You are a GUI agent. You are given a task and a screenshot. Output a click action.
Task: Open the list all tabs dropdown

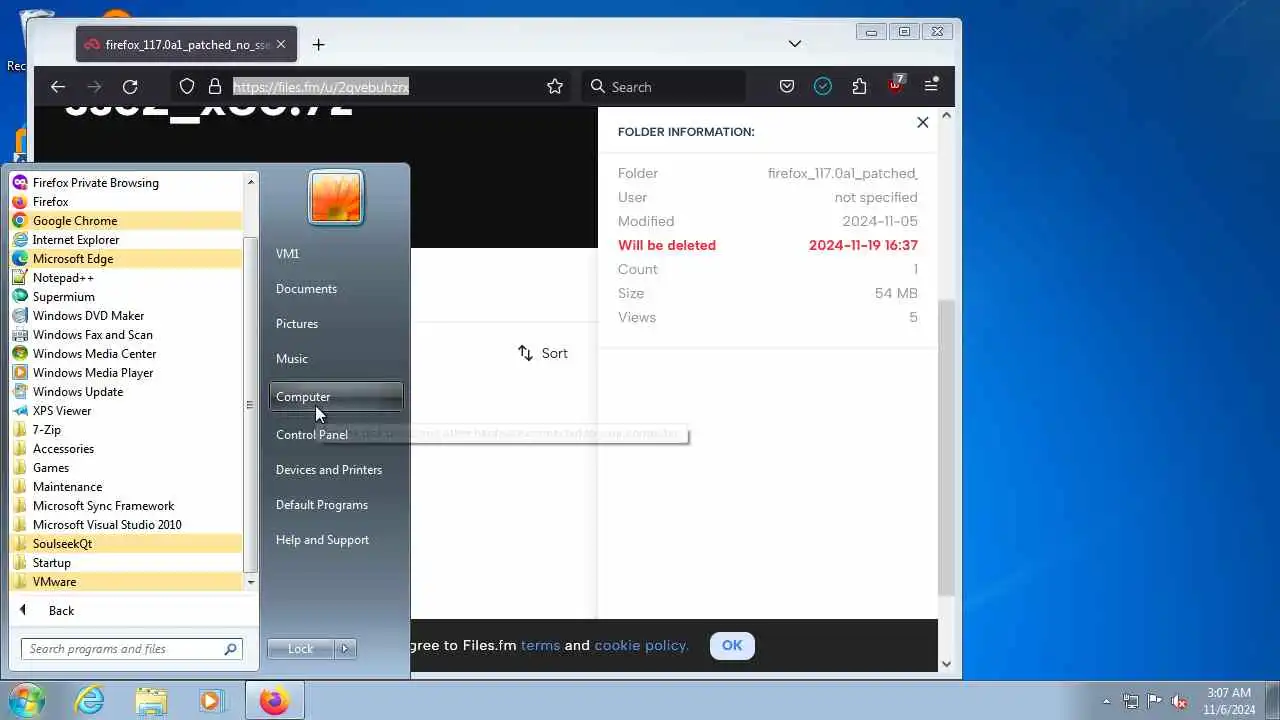(794, 44)
